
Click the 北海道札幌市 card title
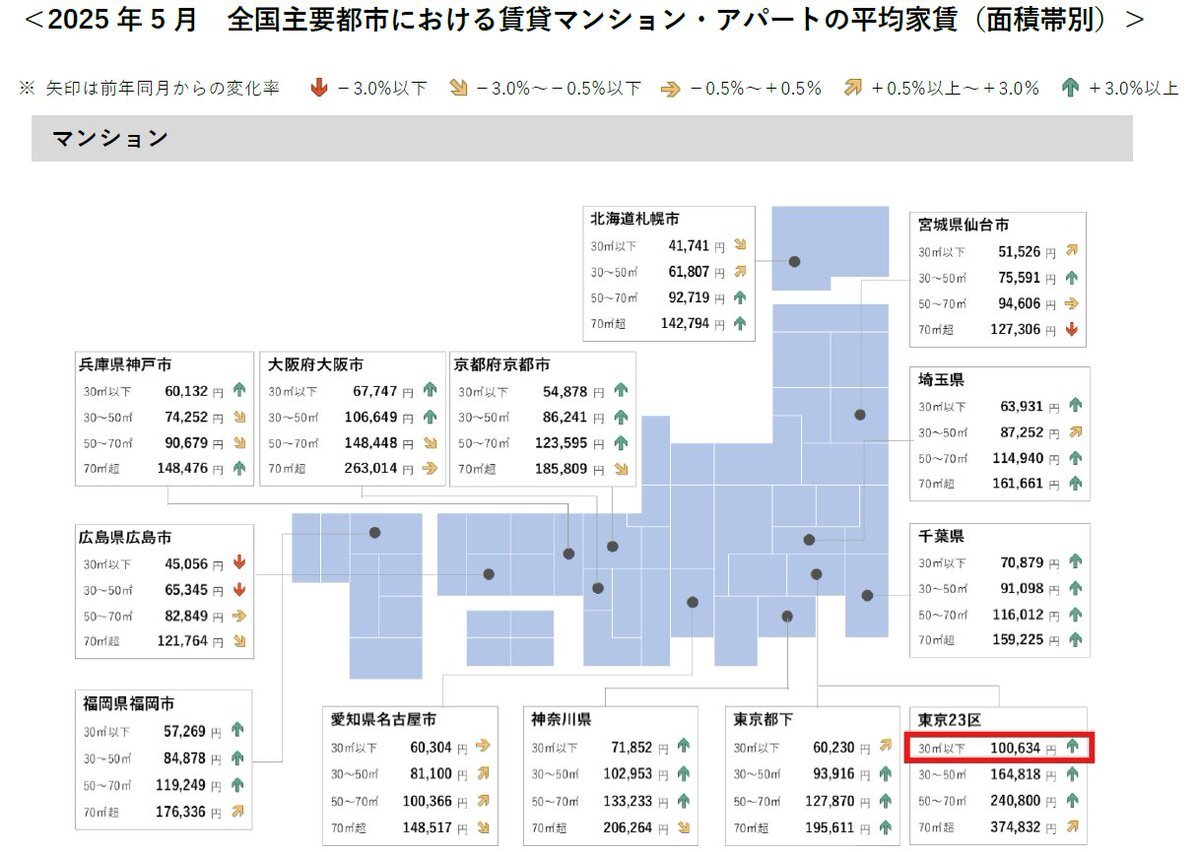pos(635,219)
